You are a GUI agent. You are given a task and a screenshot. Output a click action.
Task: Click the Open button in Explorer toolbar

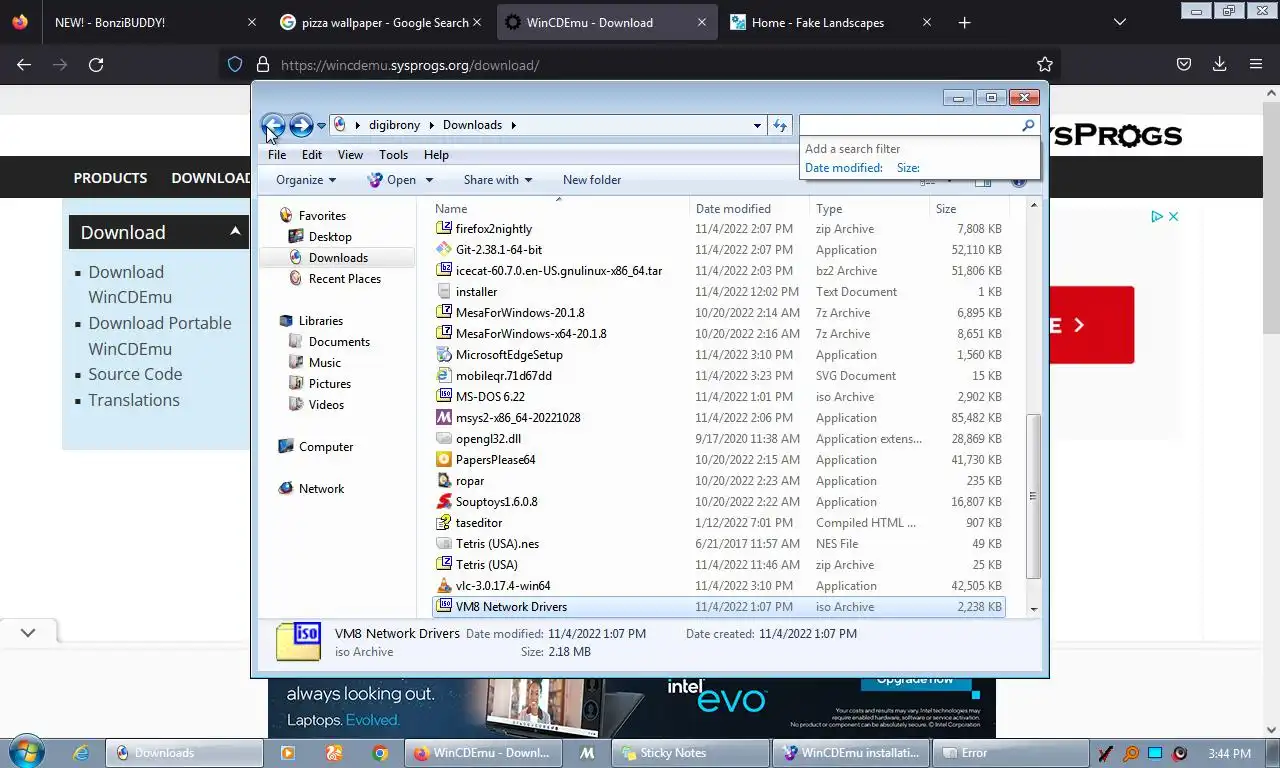coord(392,180)
